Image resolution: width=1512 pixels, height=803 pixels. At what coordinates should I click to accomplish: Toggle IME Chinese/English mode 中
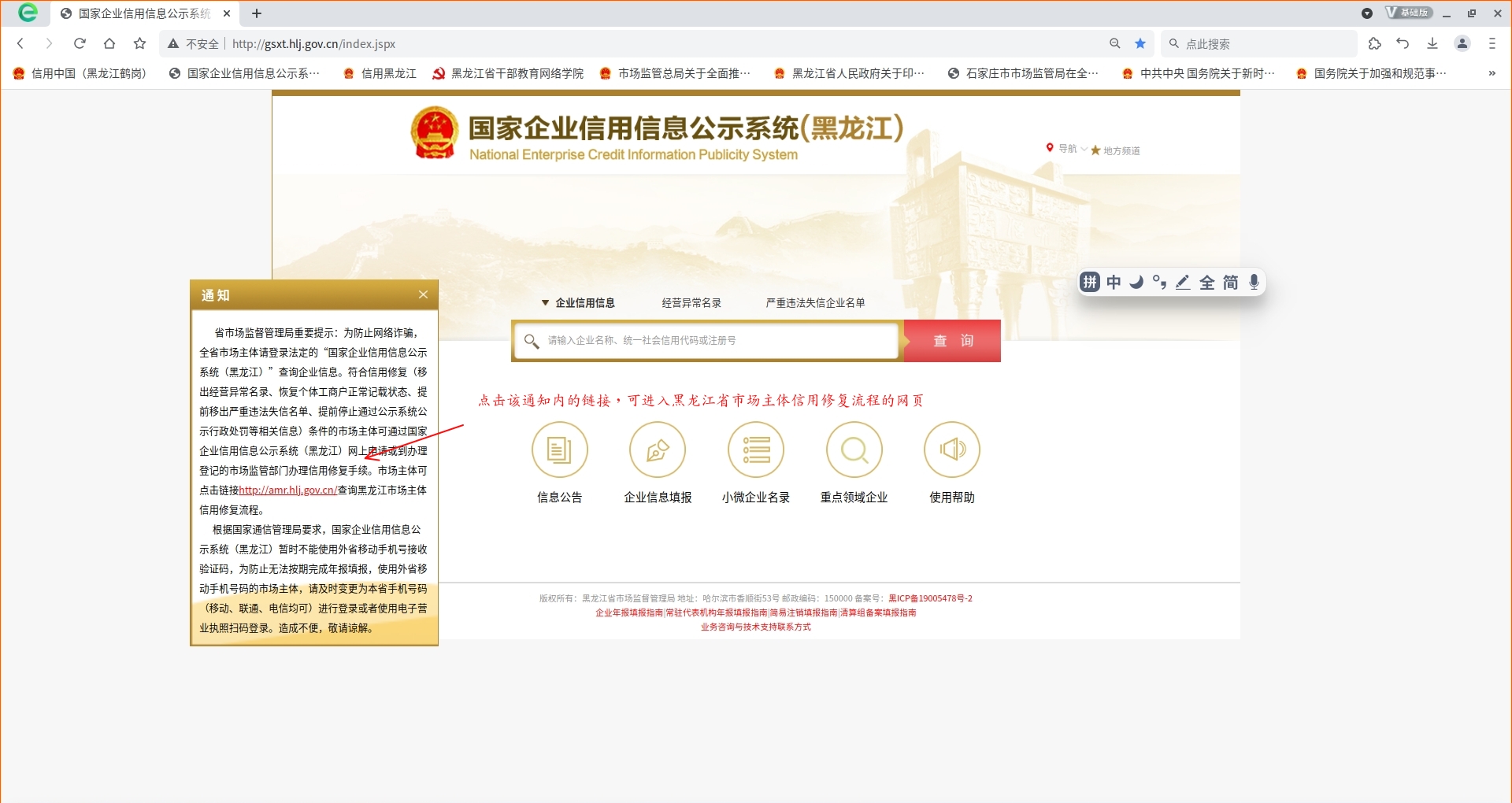tap(1114, 283)
